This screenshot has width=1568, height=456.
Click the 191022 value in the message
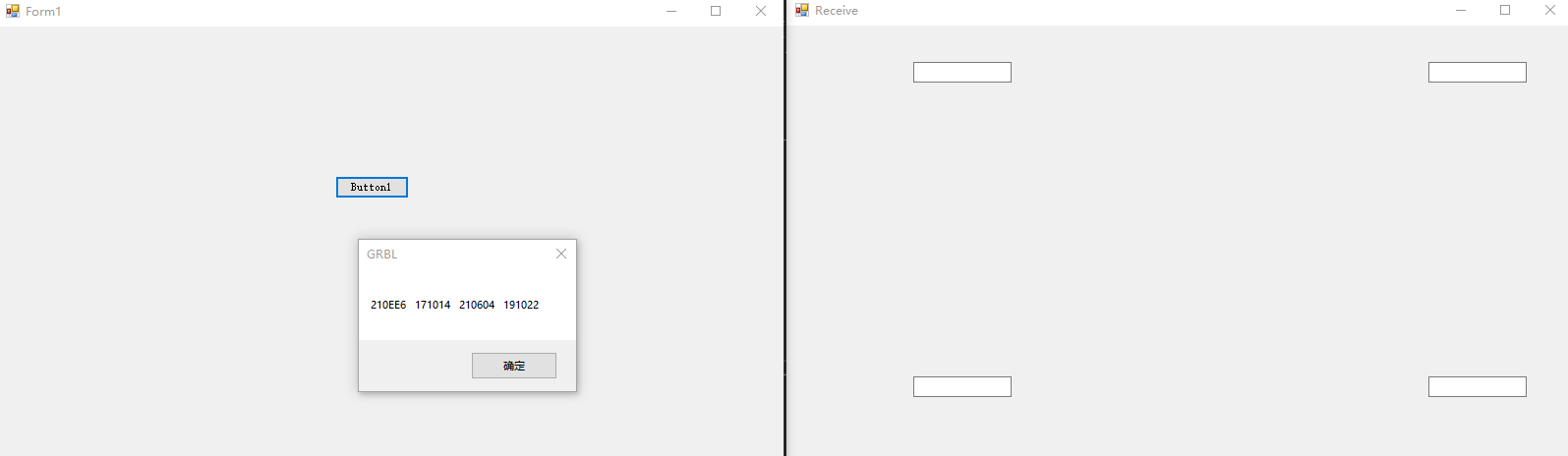point(521,305)
